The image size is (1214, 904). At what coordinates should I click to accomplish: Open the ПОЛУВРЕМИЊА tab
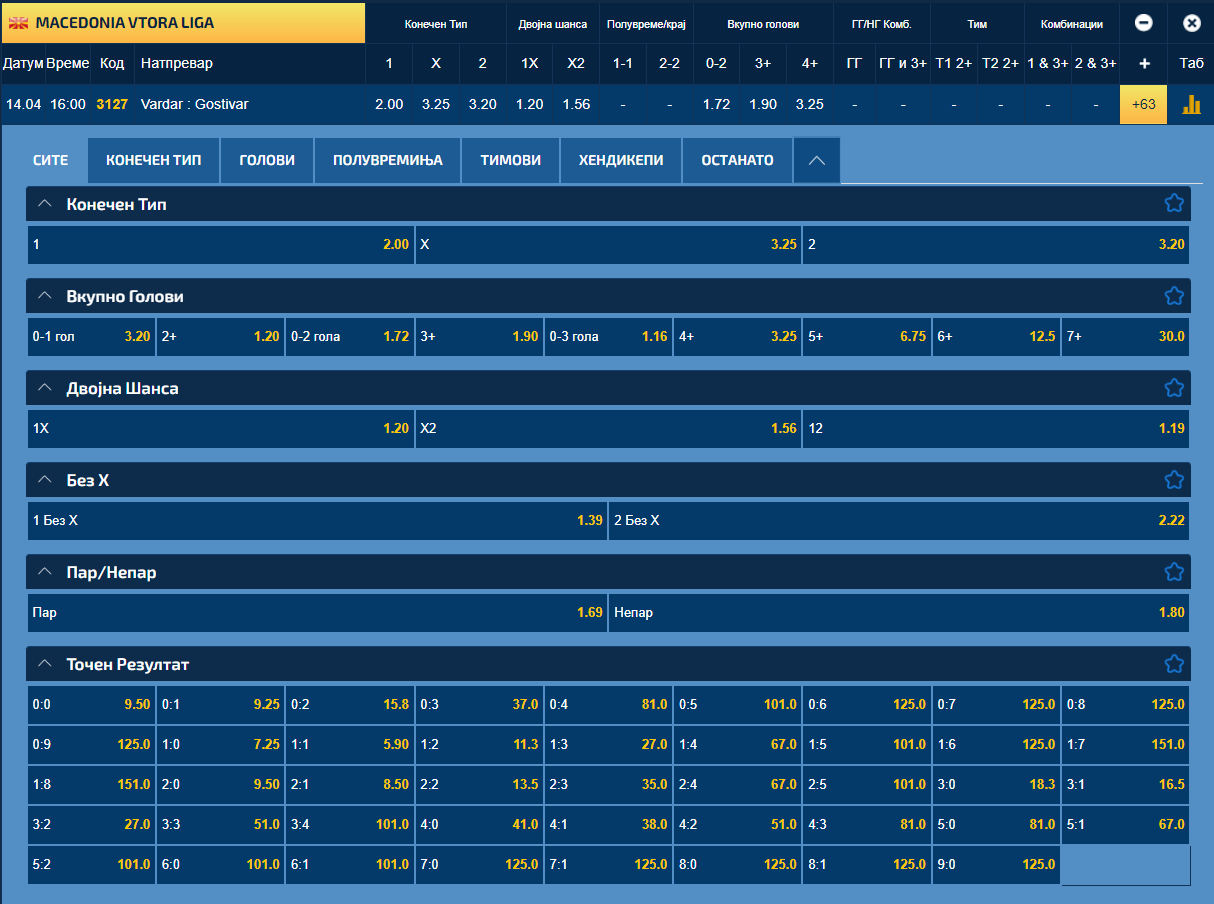[388, 160]
